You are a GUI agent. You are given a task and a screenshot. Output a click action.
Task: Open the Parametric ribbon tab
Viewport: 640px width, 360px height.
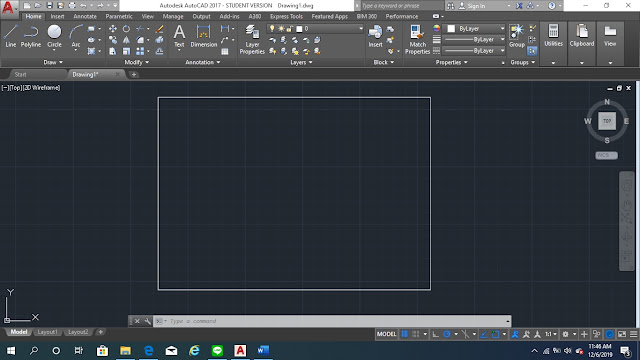click(119, 16)
